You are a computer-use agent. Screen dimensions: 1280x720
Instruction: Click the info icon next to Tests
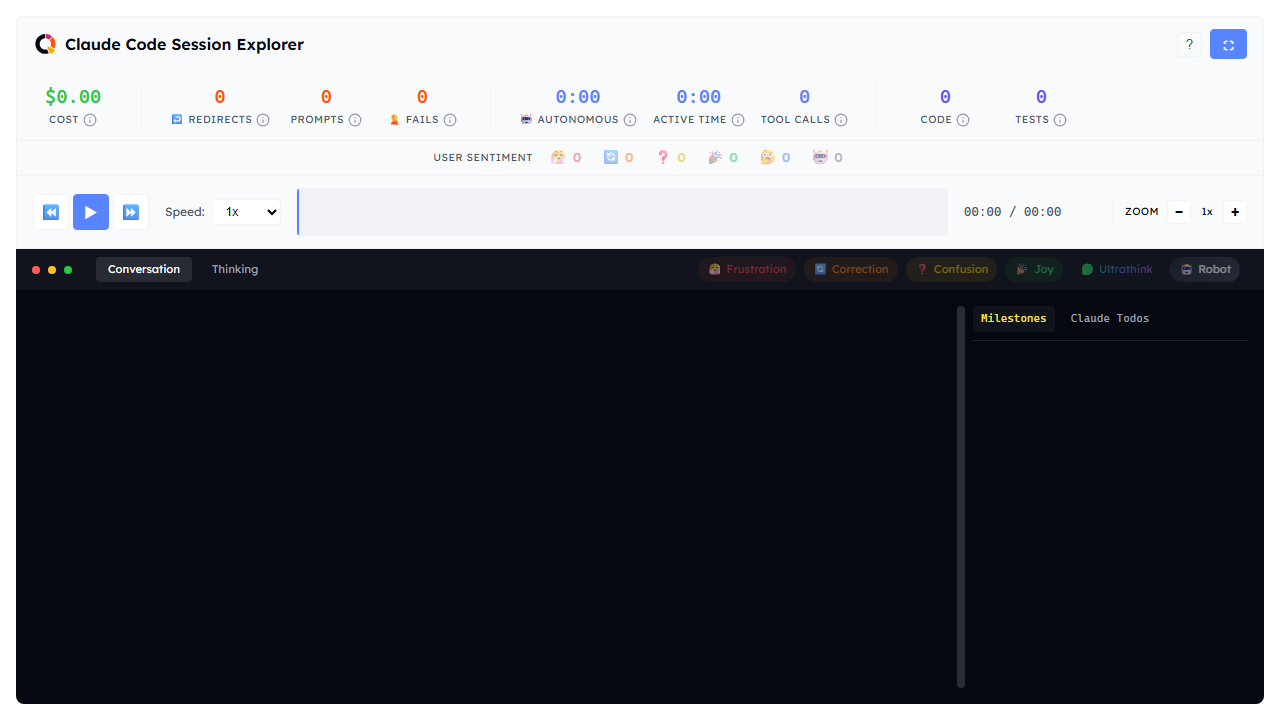tap(1060, 120)
